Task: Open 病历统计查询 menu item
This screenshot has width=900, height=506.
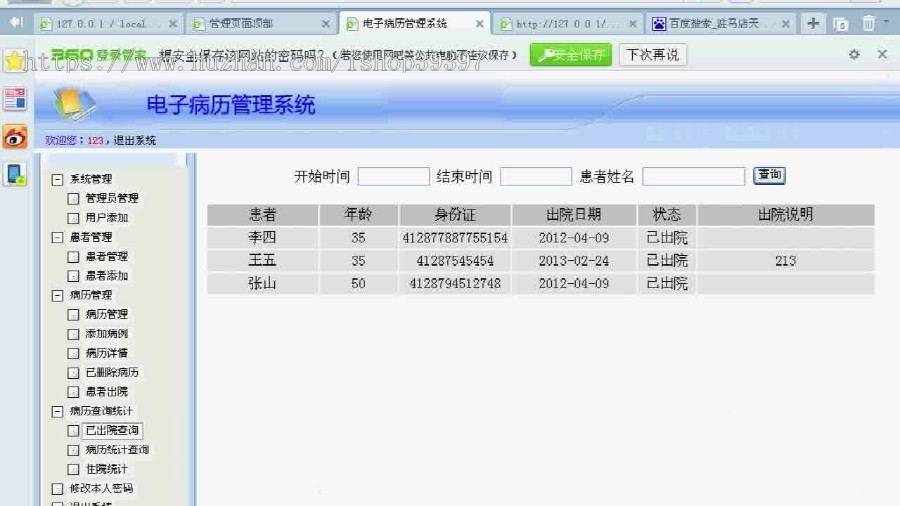Action: (x=117, y=450)
